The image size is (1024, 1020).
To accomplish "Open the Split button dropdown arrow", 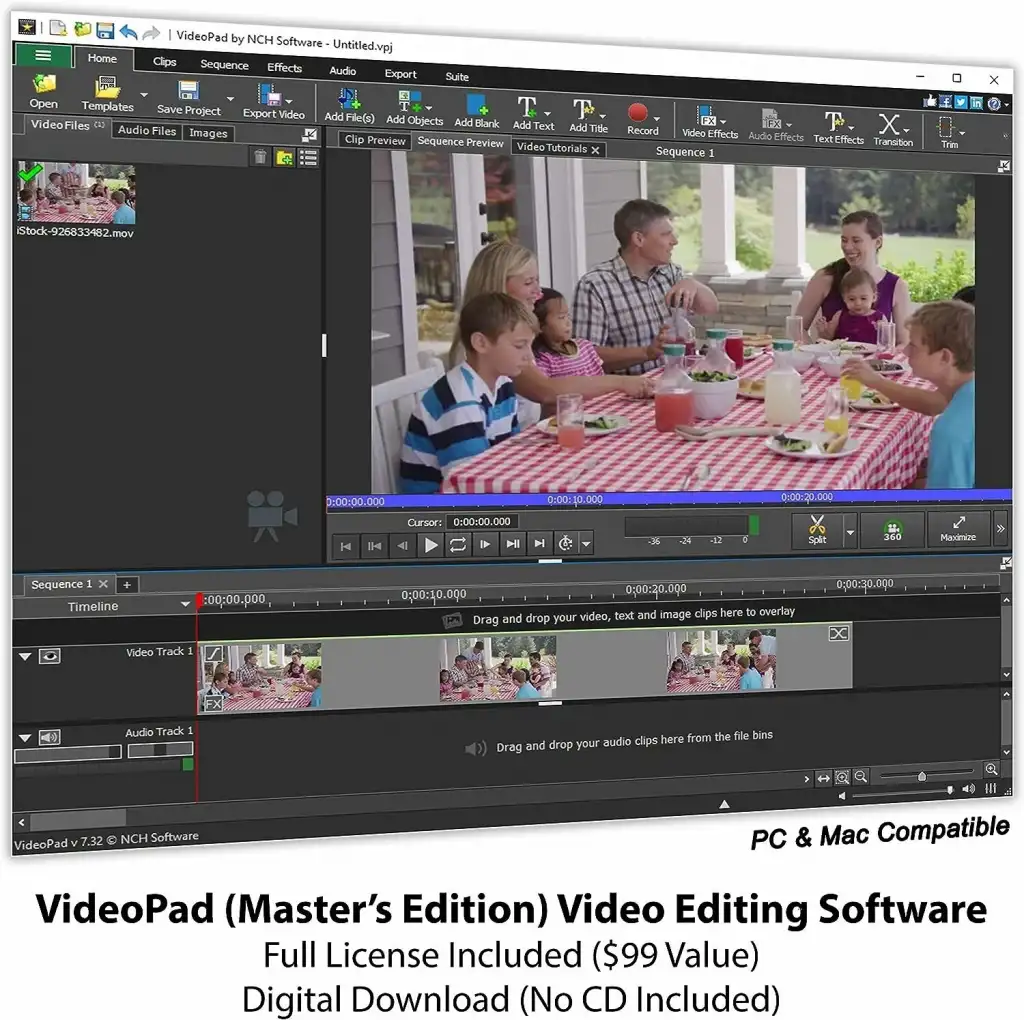I will coord(850,532).
